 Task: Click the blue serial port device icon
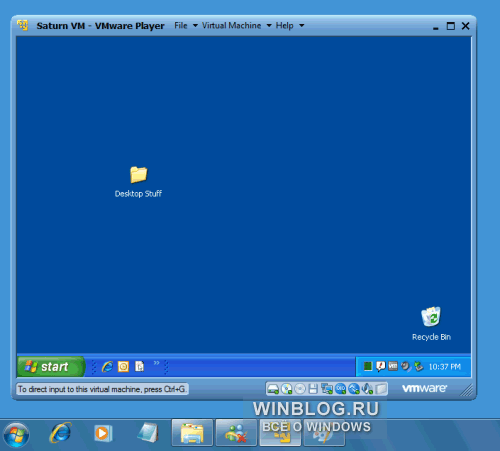tap(340, 389)
